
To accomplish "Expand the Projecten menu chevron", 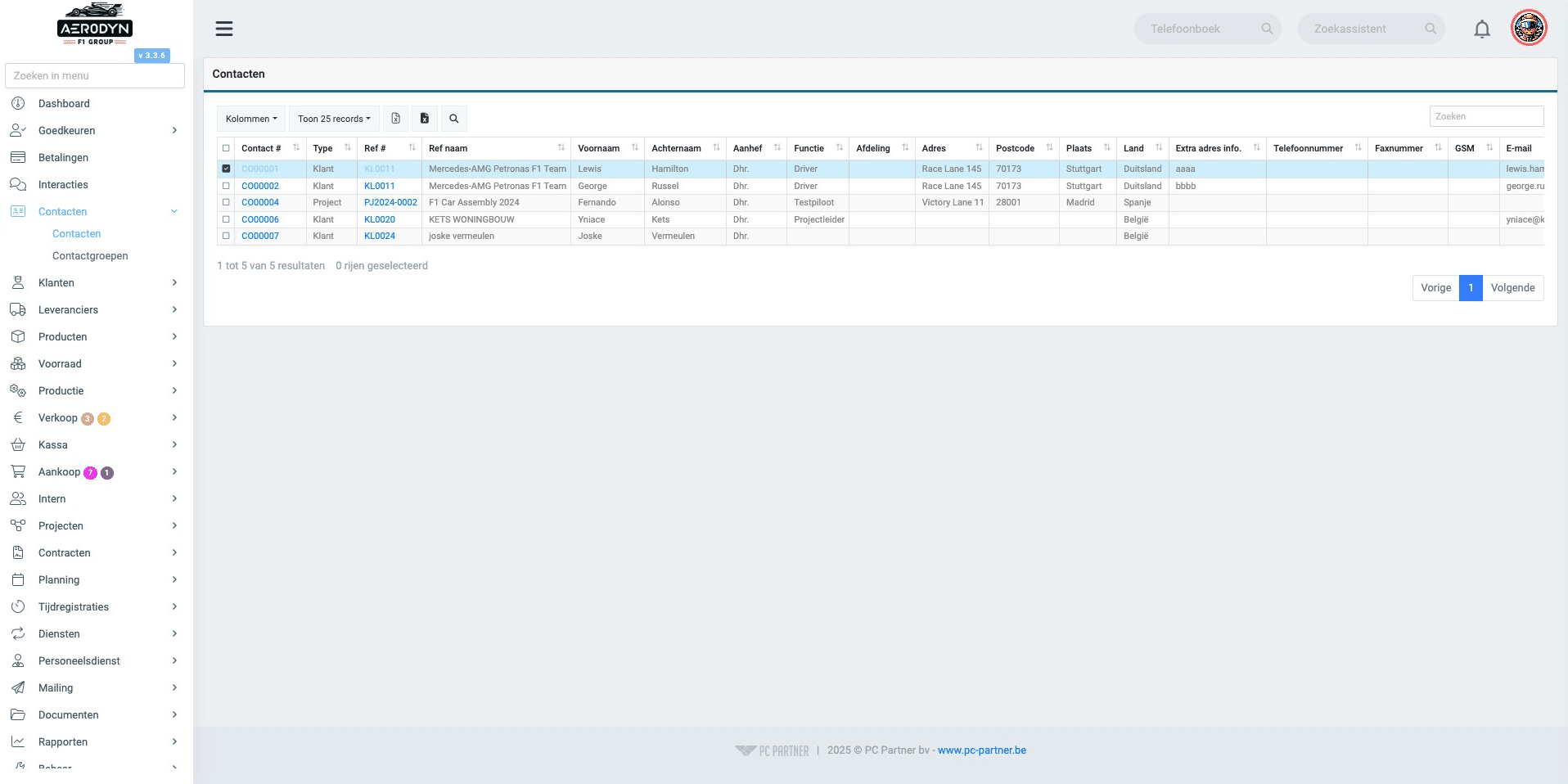I will (x=174, y=525).
